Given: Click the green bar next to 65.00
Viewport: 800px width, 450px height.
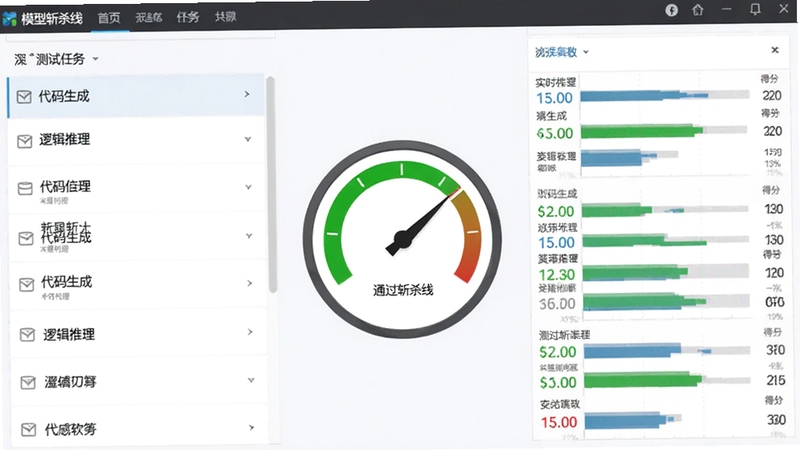Looking at the screenshot, I should (642, 132).
